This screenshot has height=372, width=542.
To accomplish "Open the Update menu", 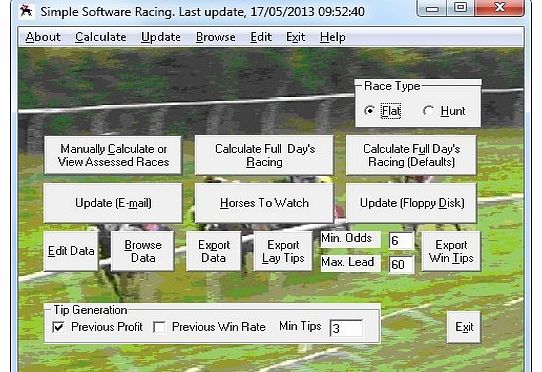I will click(161, 37).
